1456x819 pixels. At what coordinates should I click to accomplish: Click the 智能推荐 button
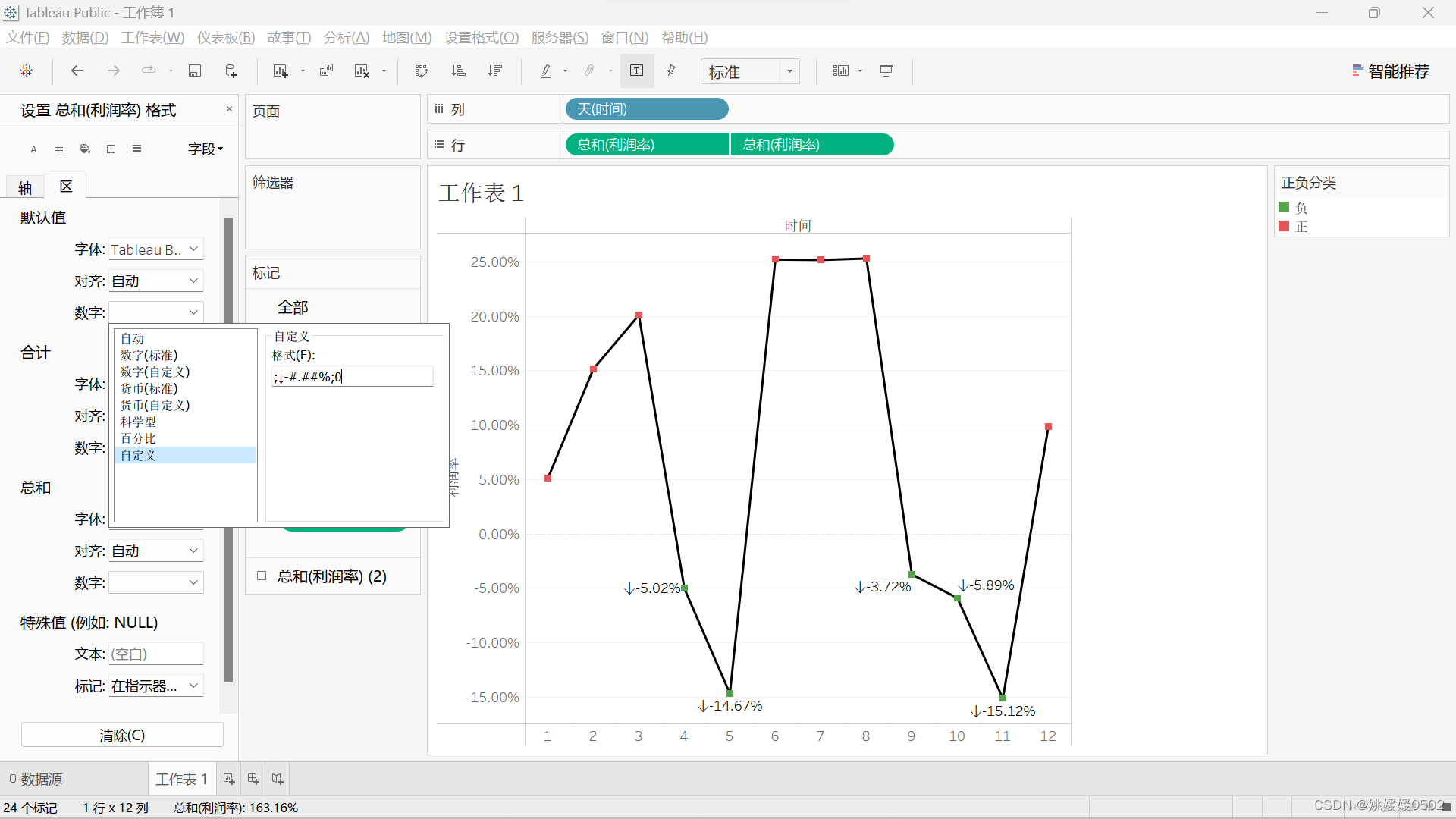(x=1391, y=71)
